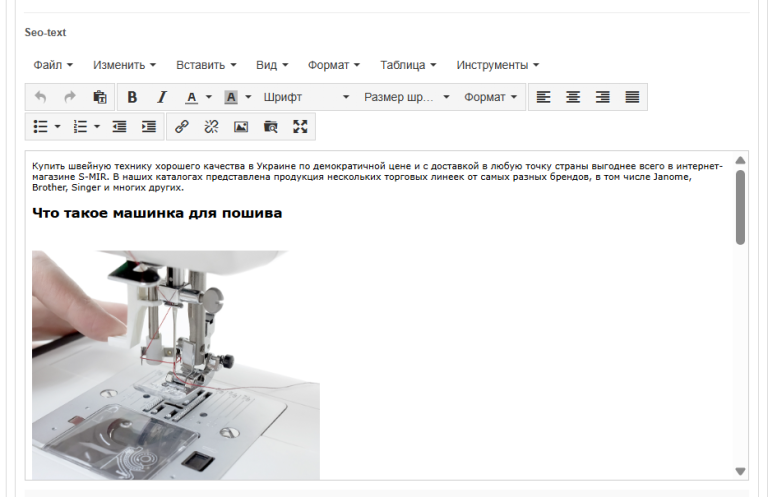The height and width of the screenshot is (497, 768).
Task: Remove link with the unlink icon
Action: (211, 127)
